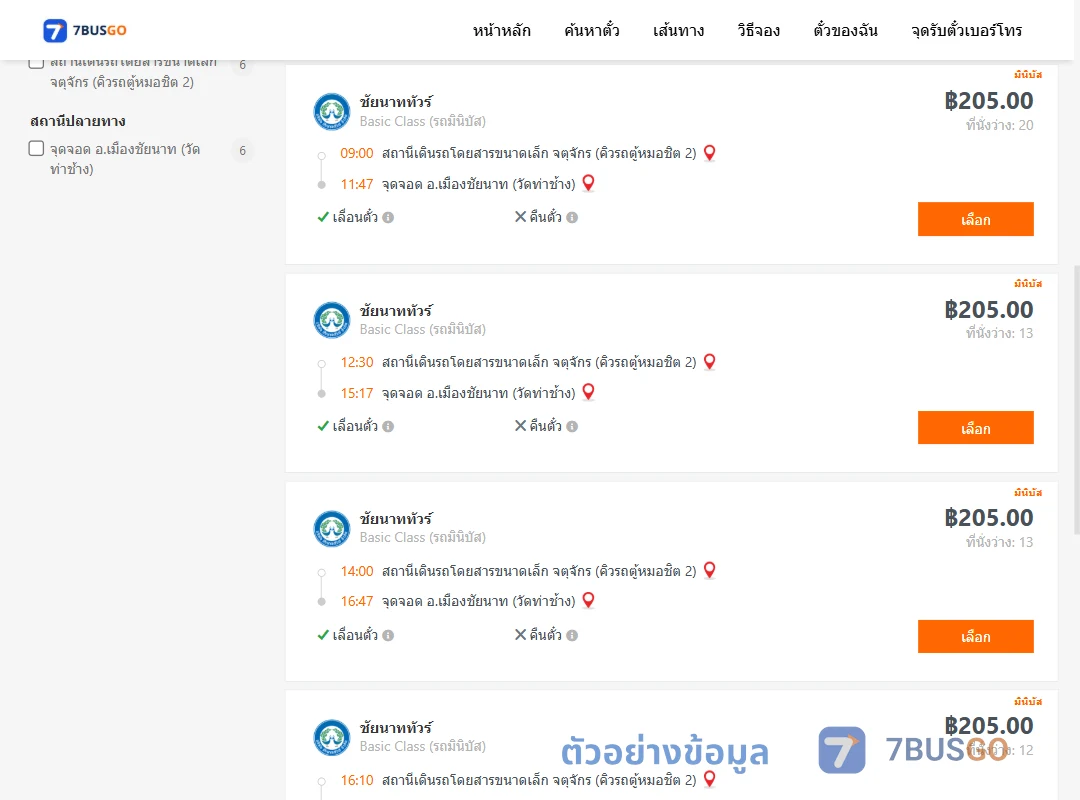Click ชัยนาททัวร์ operator name on 14:00 trip
This screenshot has height=800, width=1080.
pyautogui.click(x=396, y=519)
